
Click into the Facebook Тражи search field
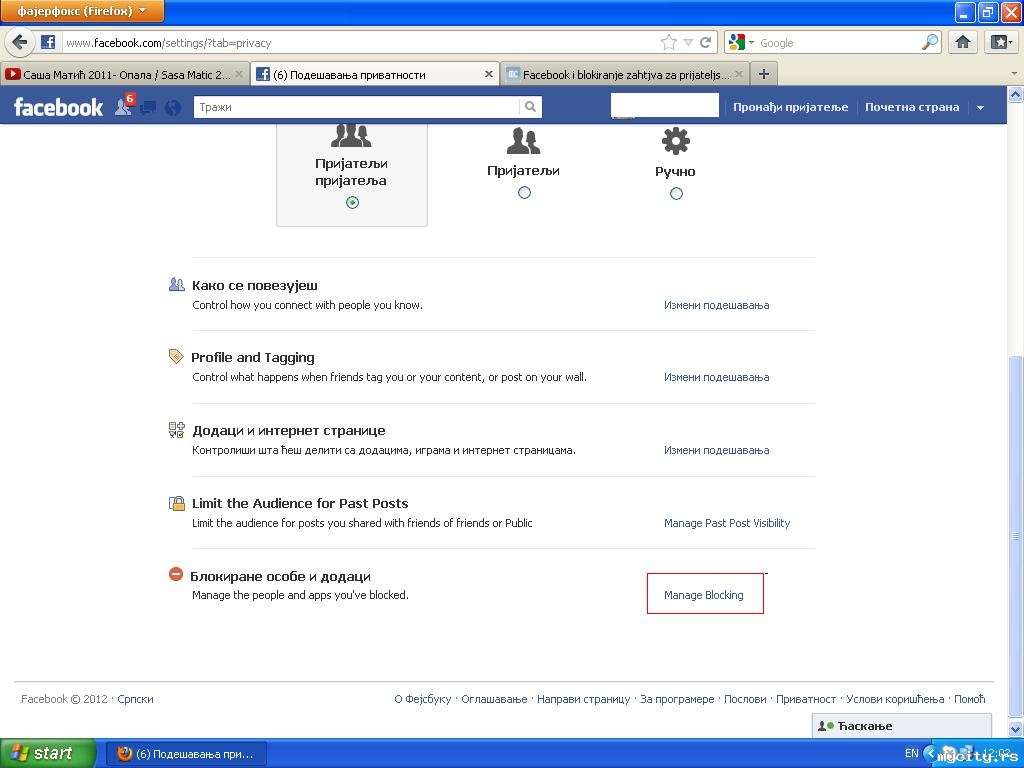(357, 106)
